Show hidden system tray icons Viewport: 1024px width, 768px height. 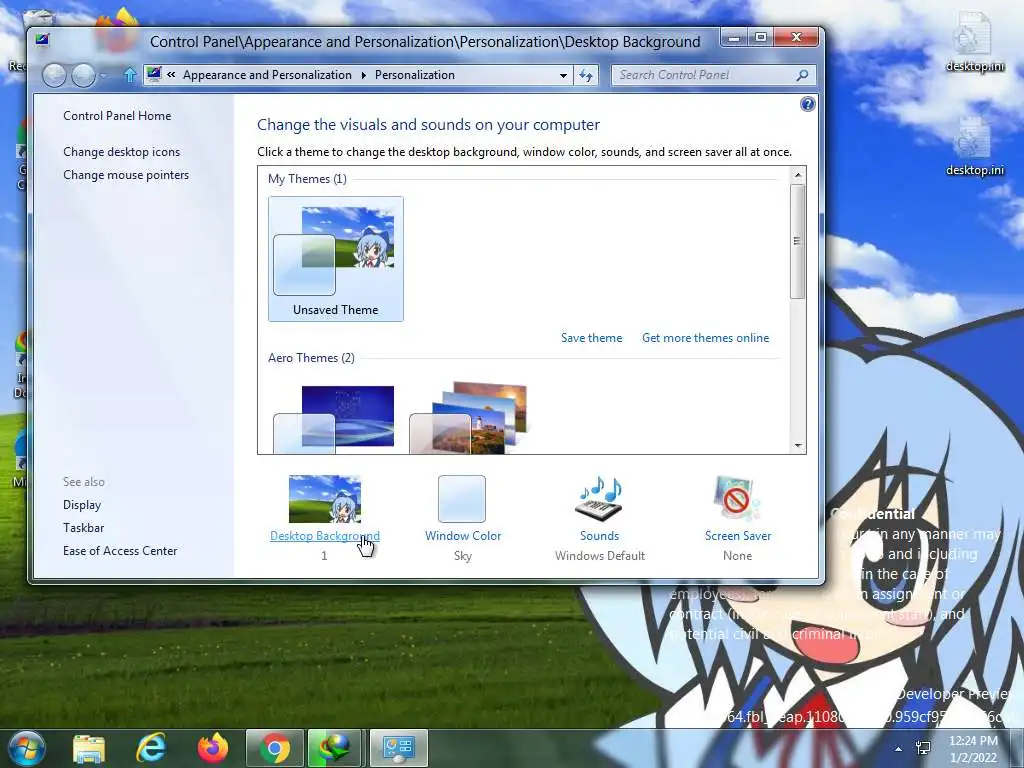[899, 749]
